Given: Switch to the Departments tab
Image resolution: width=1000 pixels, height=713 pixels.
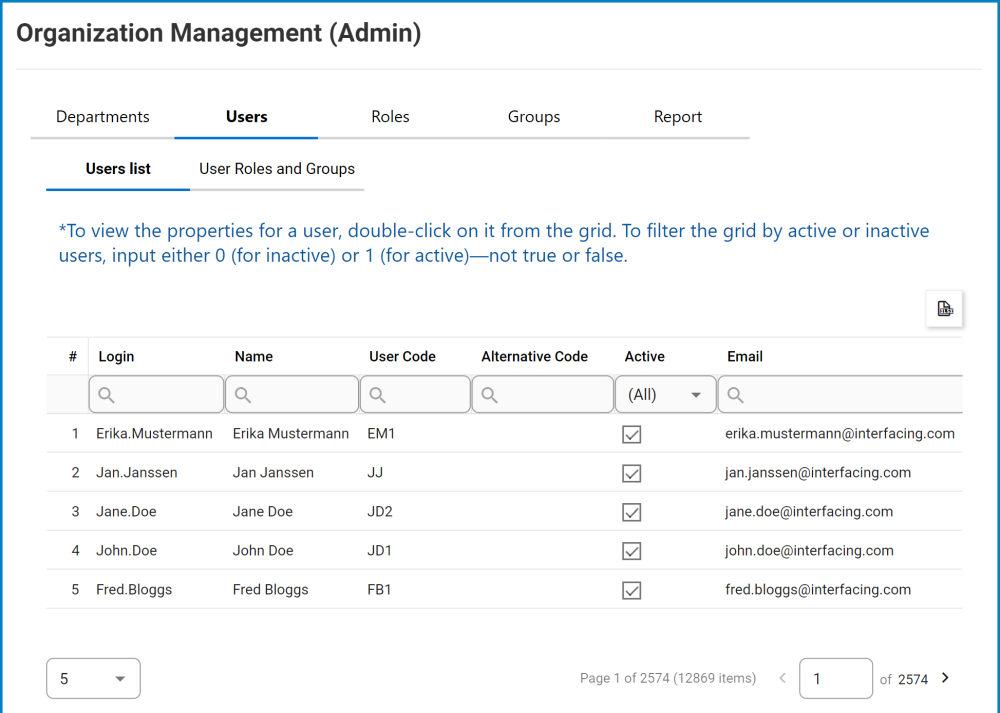Looking at the screenshot, I should (x=103, y=117).
